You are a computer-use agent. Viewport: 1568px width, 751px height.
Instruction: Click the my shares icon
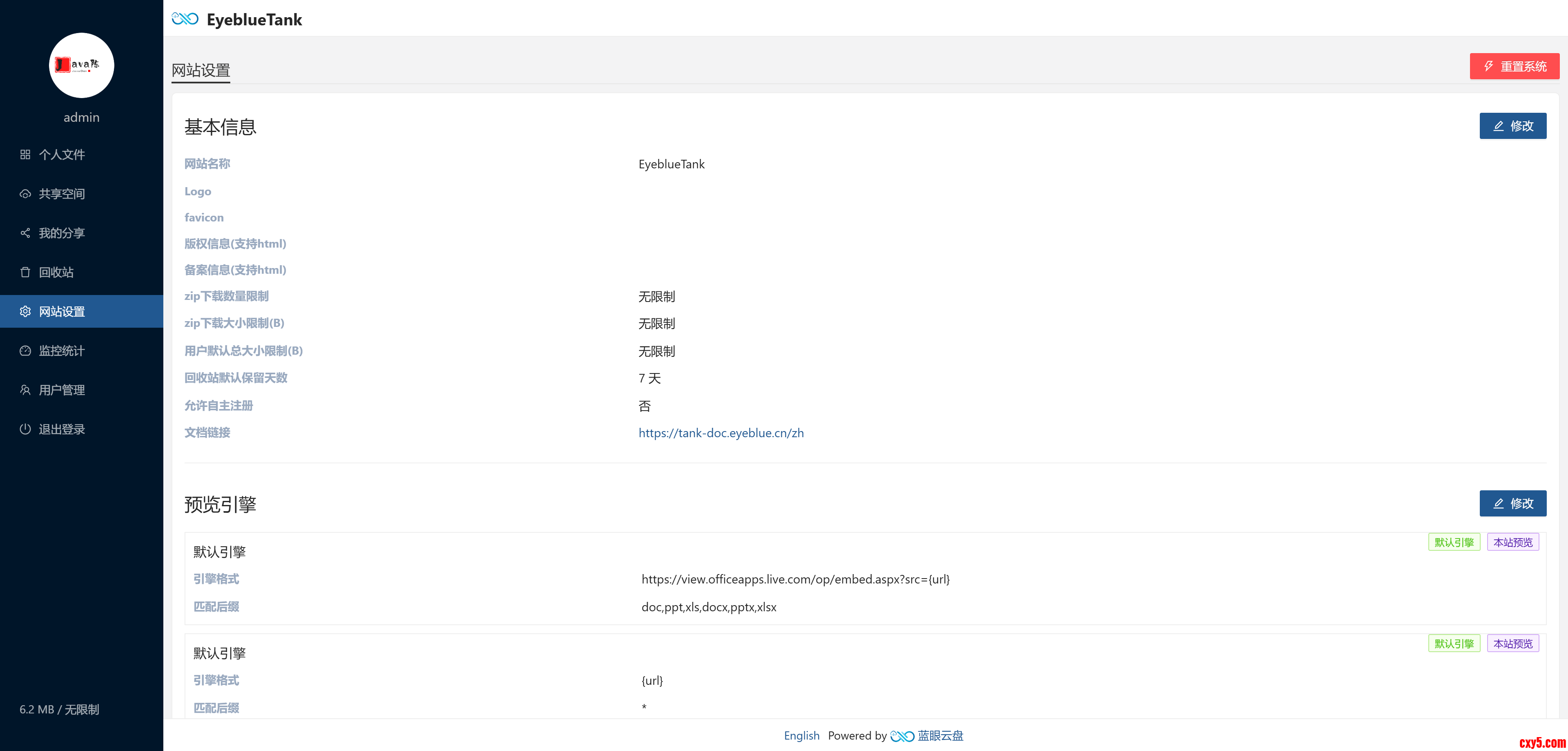[x=25, y=233]
